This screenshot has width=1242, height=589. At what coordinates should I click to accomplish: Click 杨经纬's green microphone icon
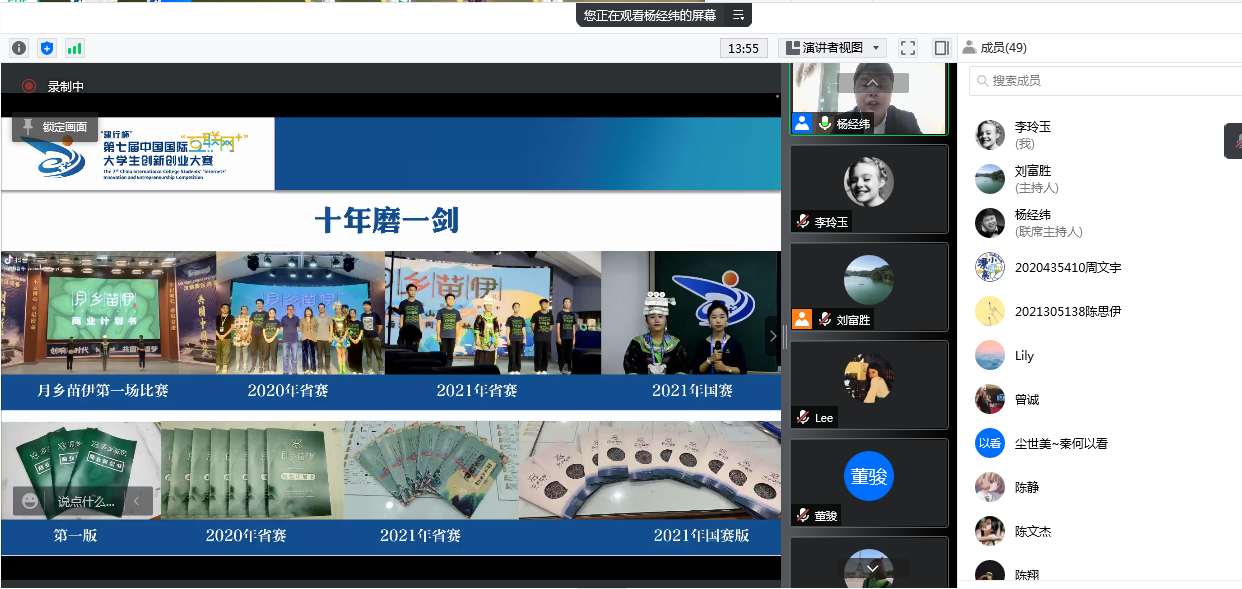point(825,124)
